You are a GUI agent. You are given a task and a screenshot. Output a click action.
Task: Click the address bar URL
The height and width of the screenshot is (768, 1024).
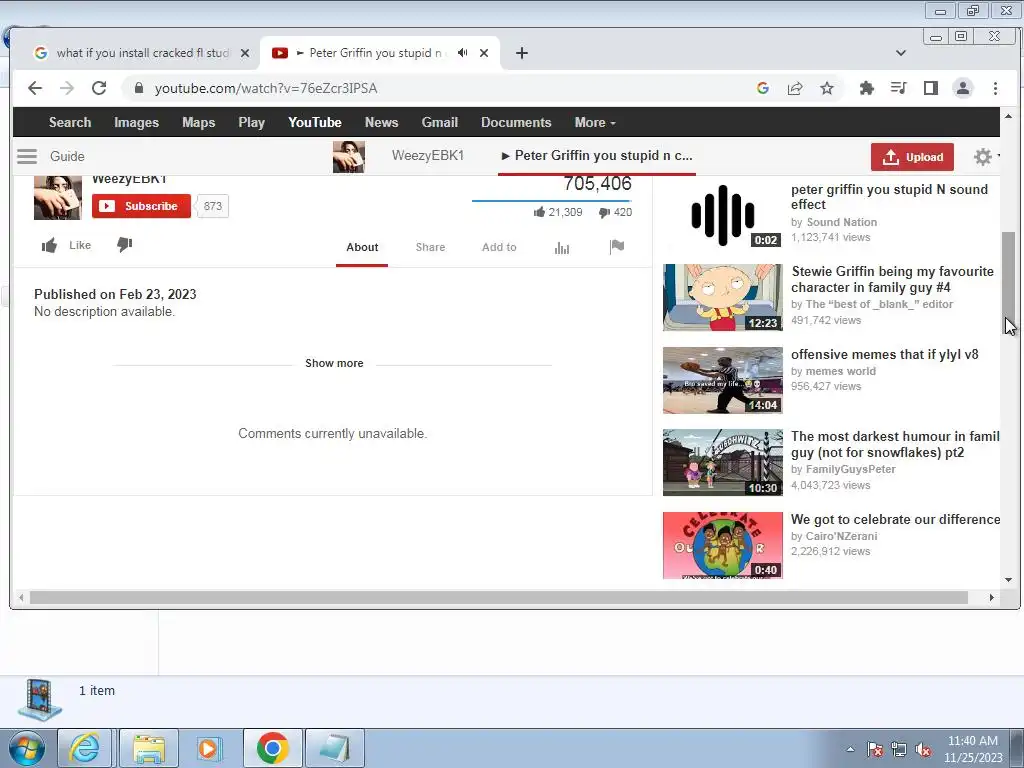pos(266,88)
